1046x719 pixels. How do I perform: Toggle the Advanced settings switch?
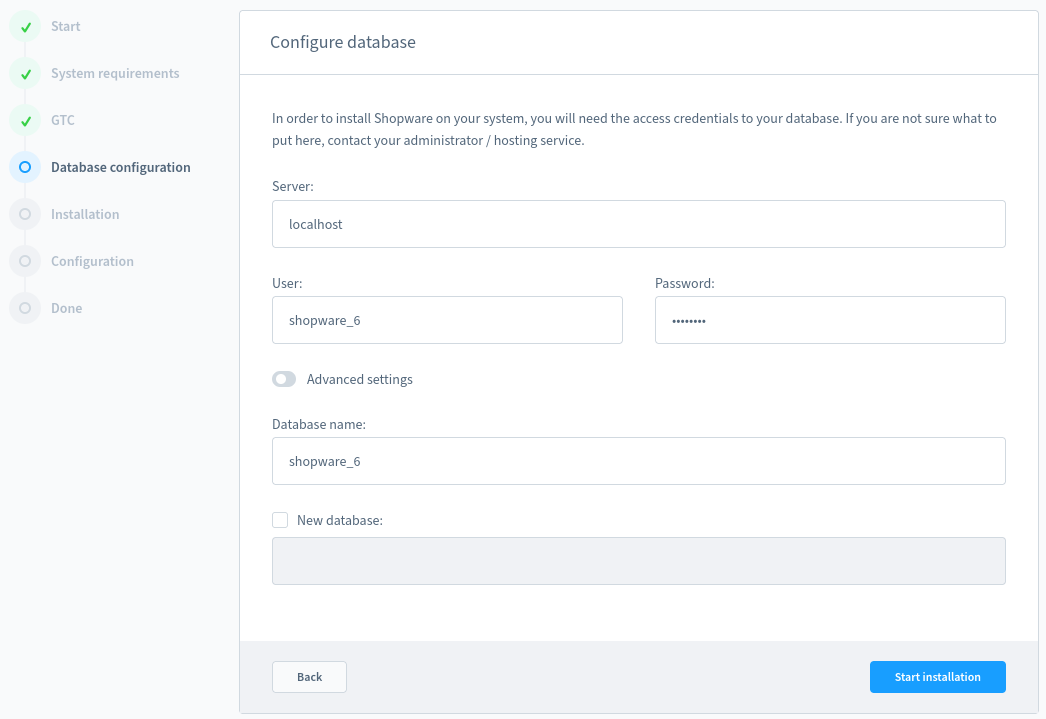point(284,380)
